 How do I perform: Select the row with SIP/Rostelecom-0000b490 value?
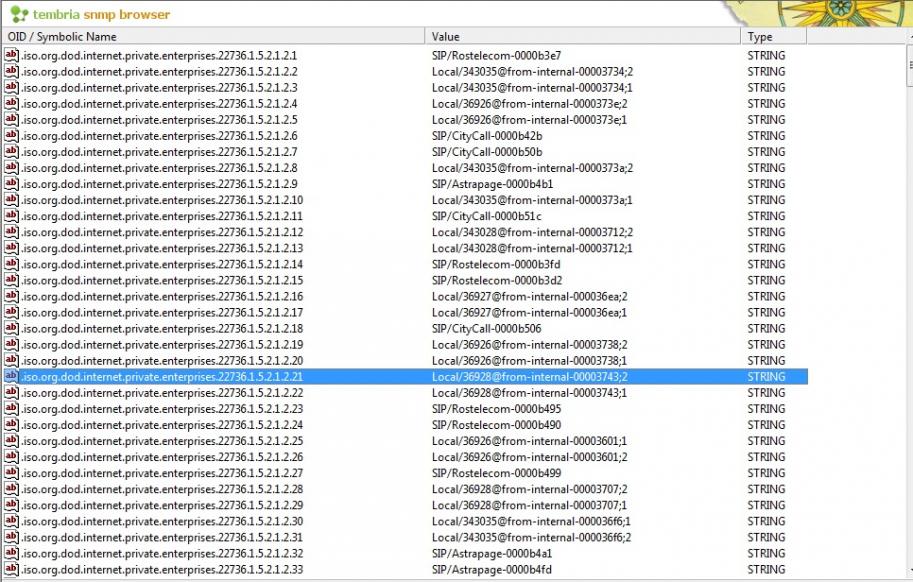[405, 425]
